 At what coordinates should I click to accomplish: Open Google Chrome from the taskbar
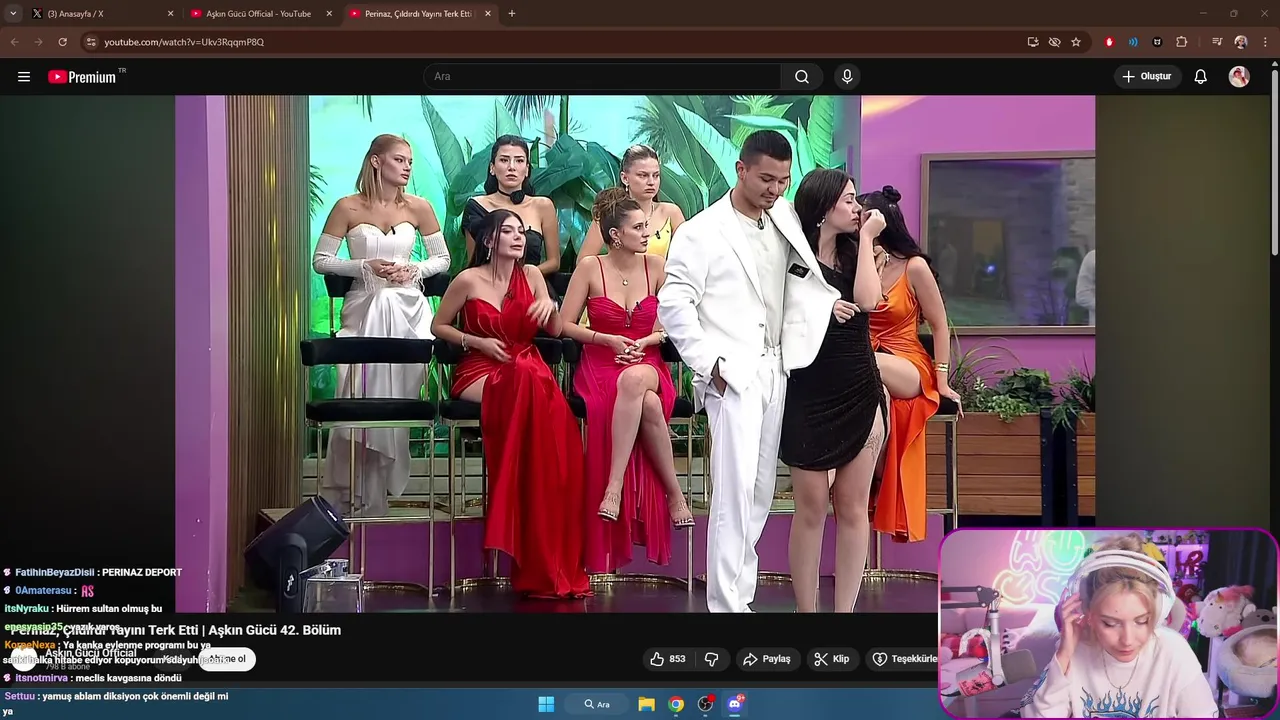676,704
